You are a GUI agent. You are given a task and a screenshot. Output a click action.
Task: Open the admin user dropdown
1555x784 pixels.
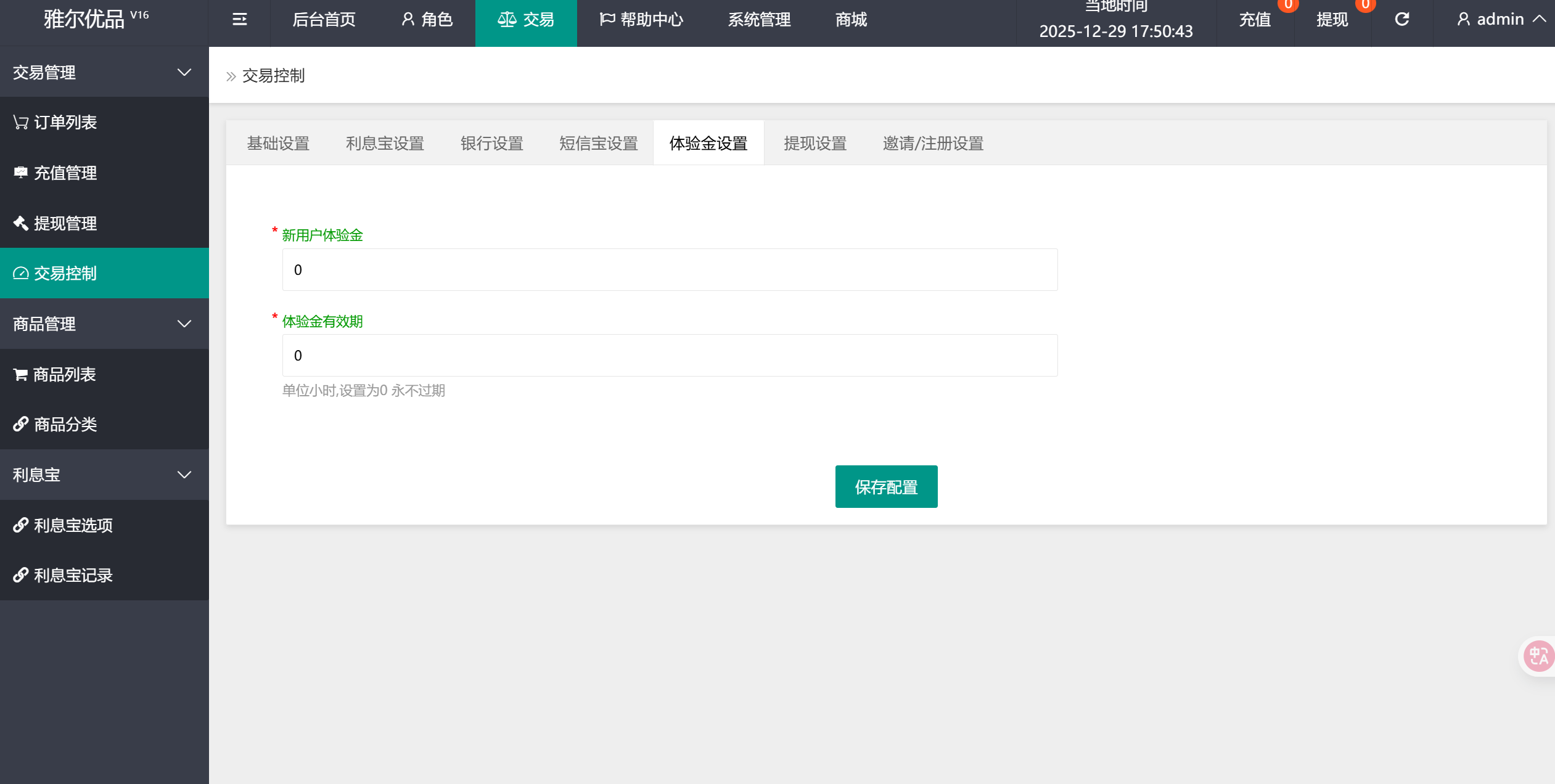point(1500,20)
